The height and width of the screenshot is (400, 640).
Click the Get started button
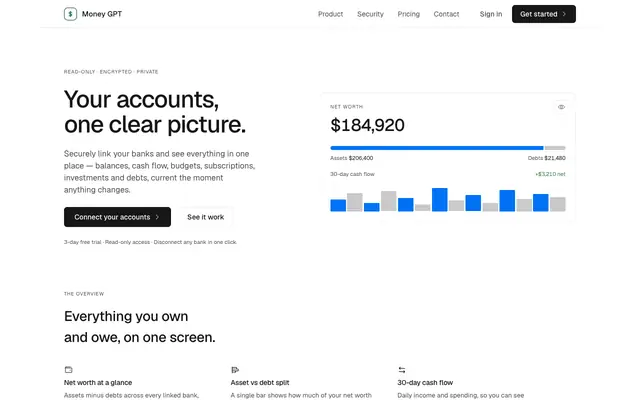point(544,14)
